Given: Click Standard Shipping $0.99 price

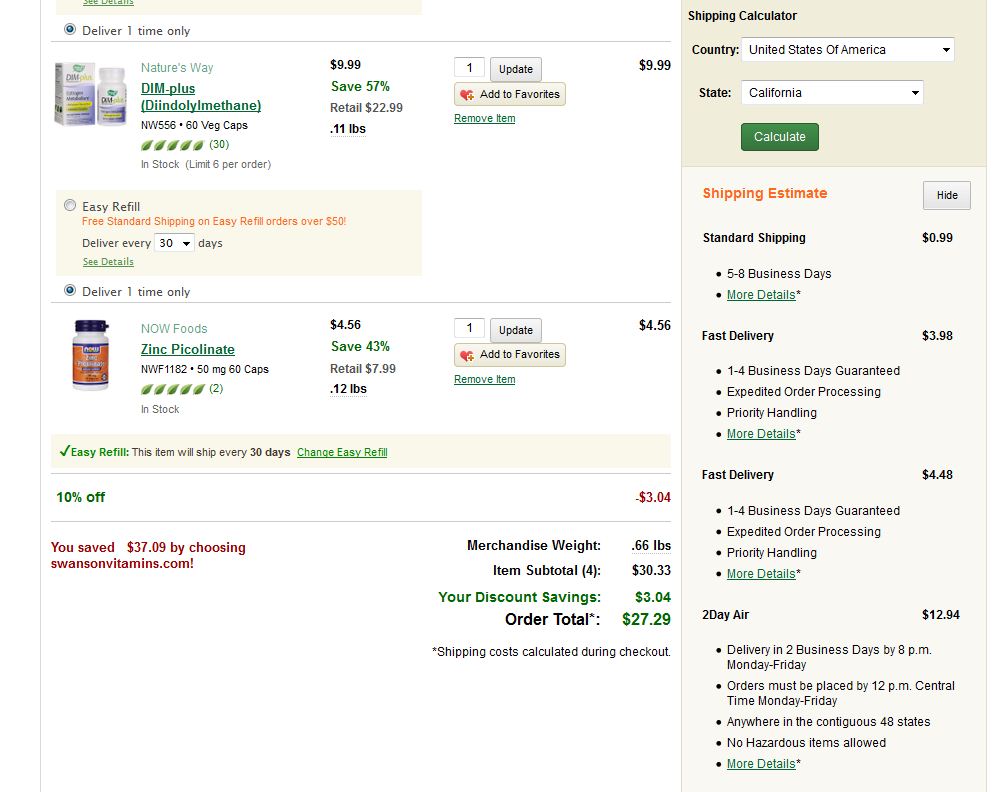Looking at the screenshot, I should click(x=937, y=238).
